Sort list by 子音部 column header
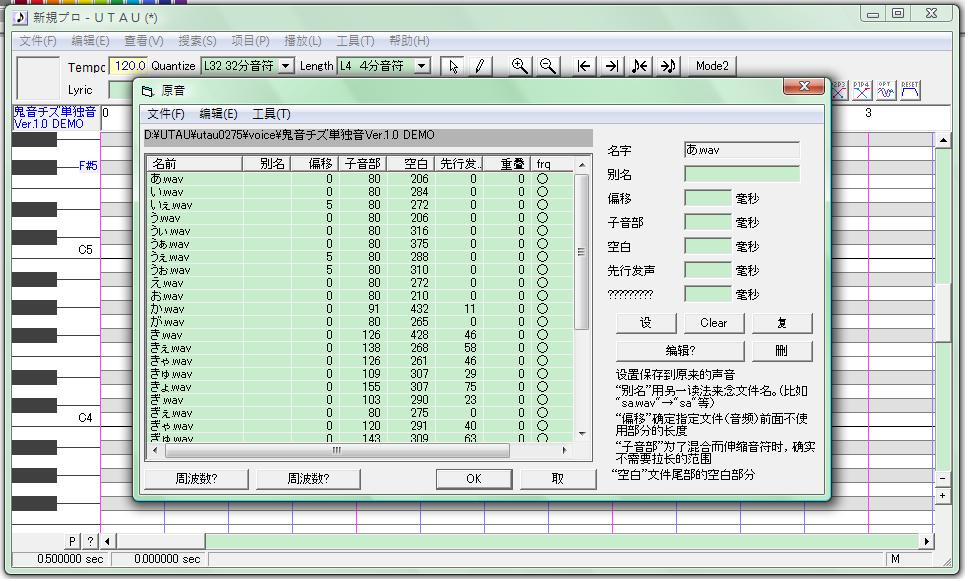Image resolution: width=968 pixels, height=581 pixels. pos(362,164)
